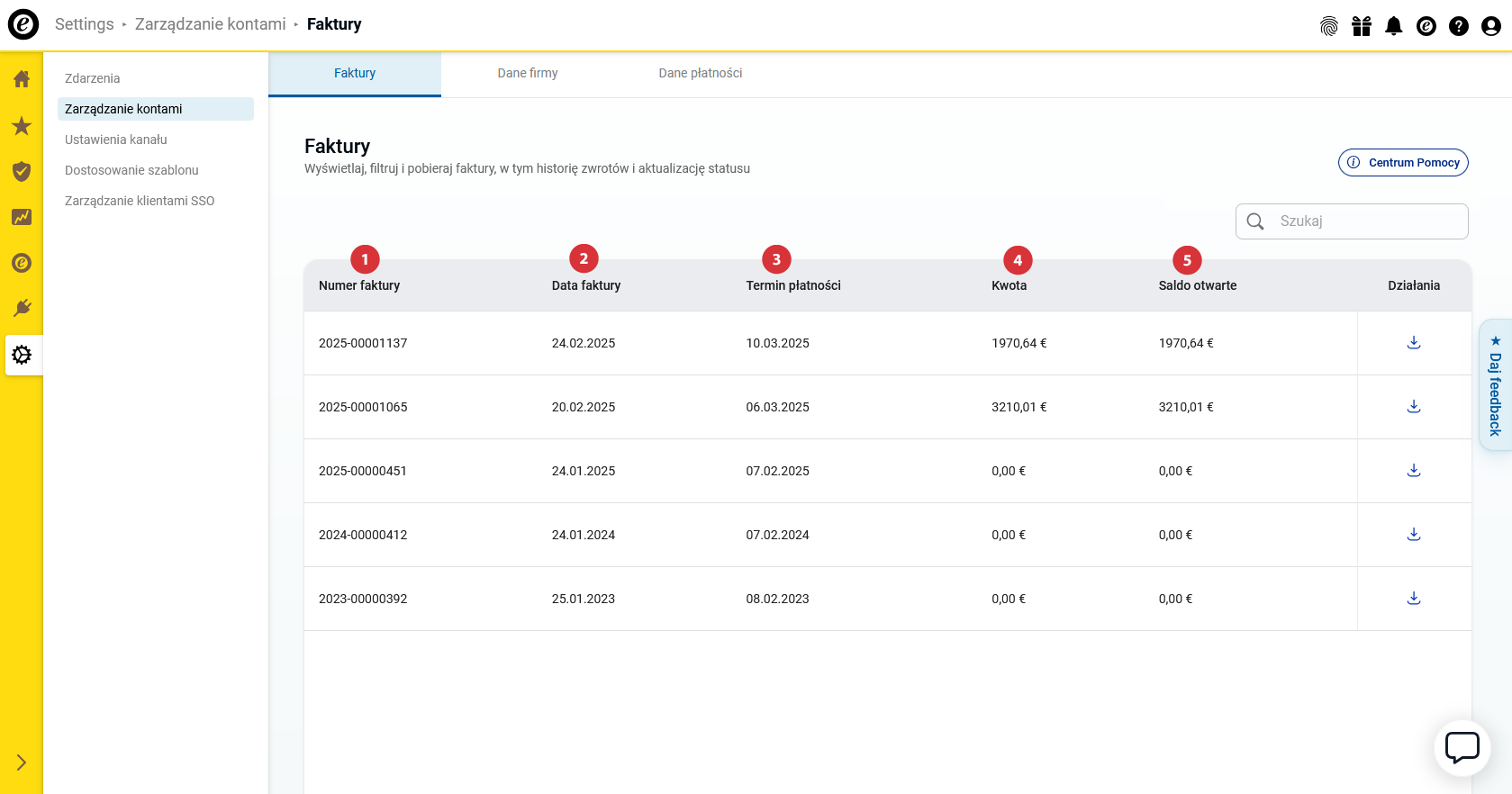This screenshot has width=1512, height=794.
Task: Sort by Kwota column header
Action: coord(1009,285)
